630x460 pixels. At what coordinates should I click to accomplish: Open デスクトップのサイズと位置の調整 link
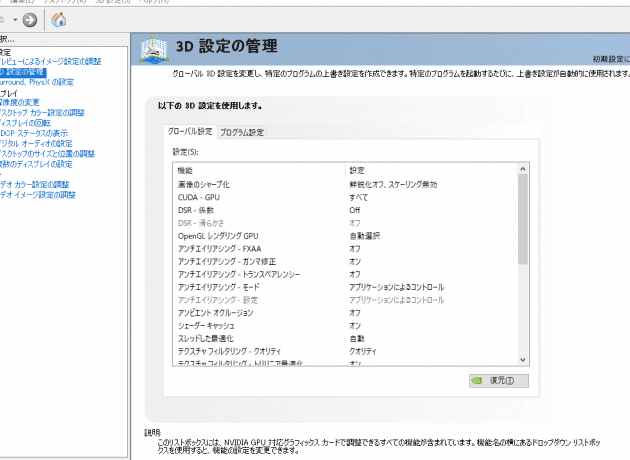click(47, 154)
